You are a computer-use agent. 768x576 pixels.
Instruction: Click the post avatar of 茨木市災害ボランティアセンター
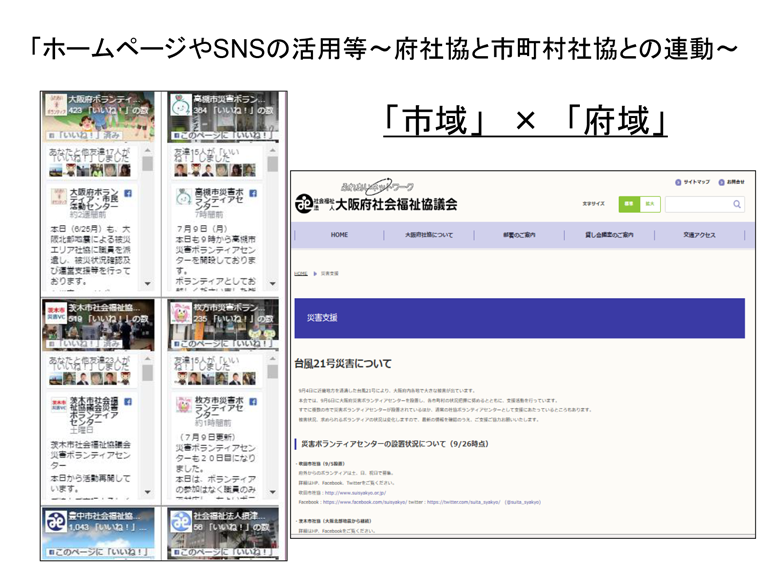[59, 405]
